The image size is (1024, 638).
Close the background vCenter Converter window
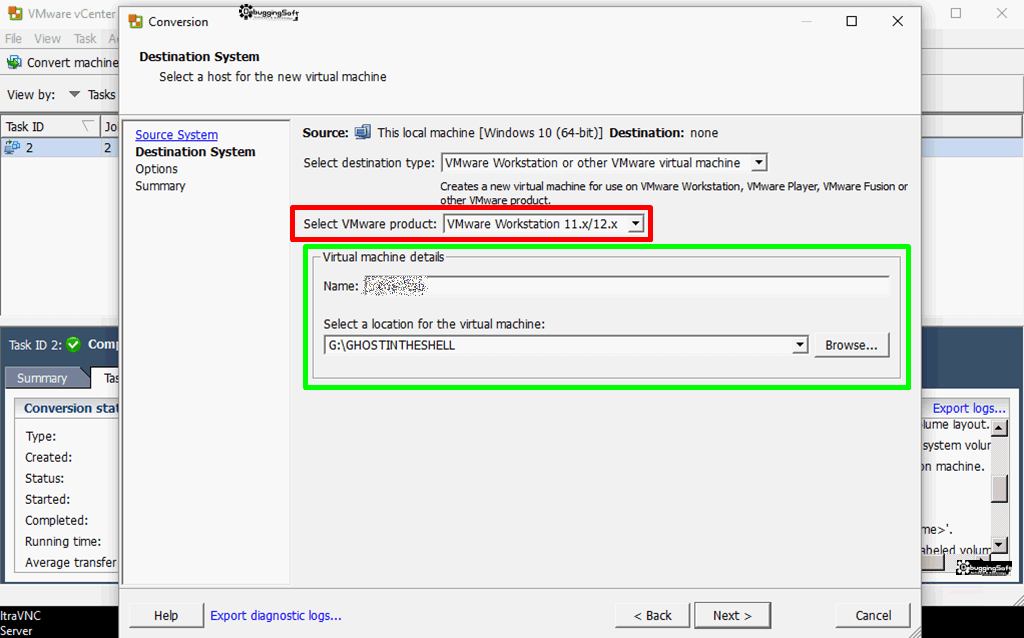tap(1002, 13)
